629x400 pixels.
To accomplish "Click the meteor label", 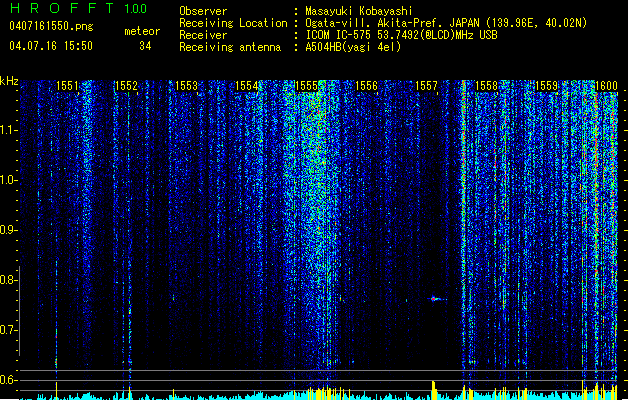I will [142, 31].
